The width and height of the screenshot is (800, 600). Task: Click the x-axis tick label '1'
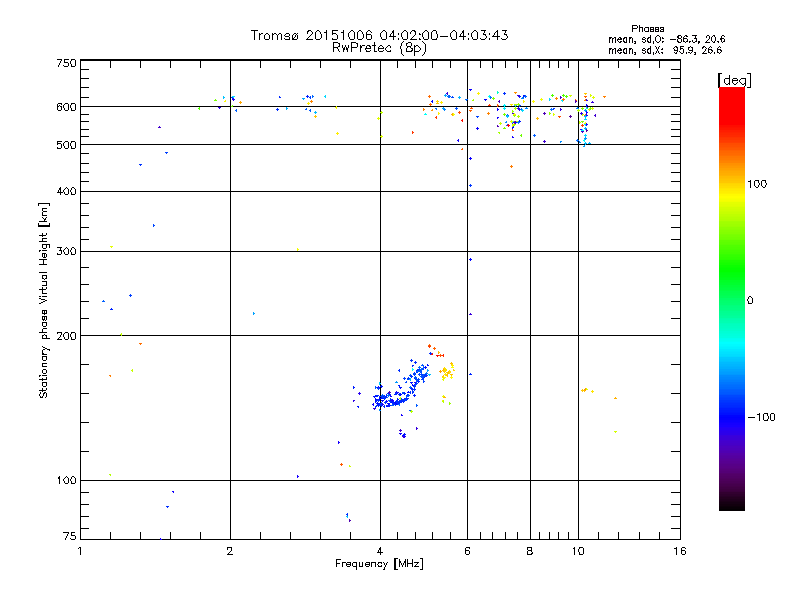(80, 551)
